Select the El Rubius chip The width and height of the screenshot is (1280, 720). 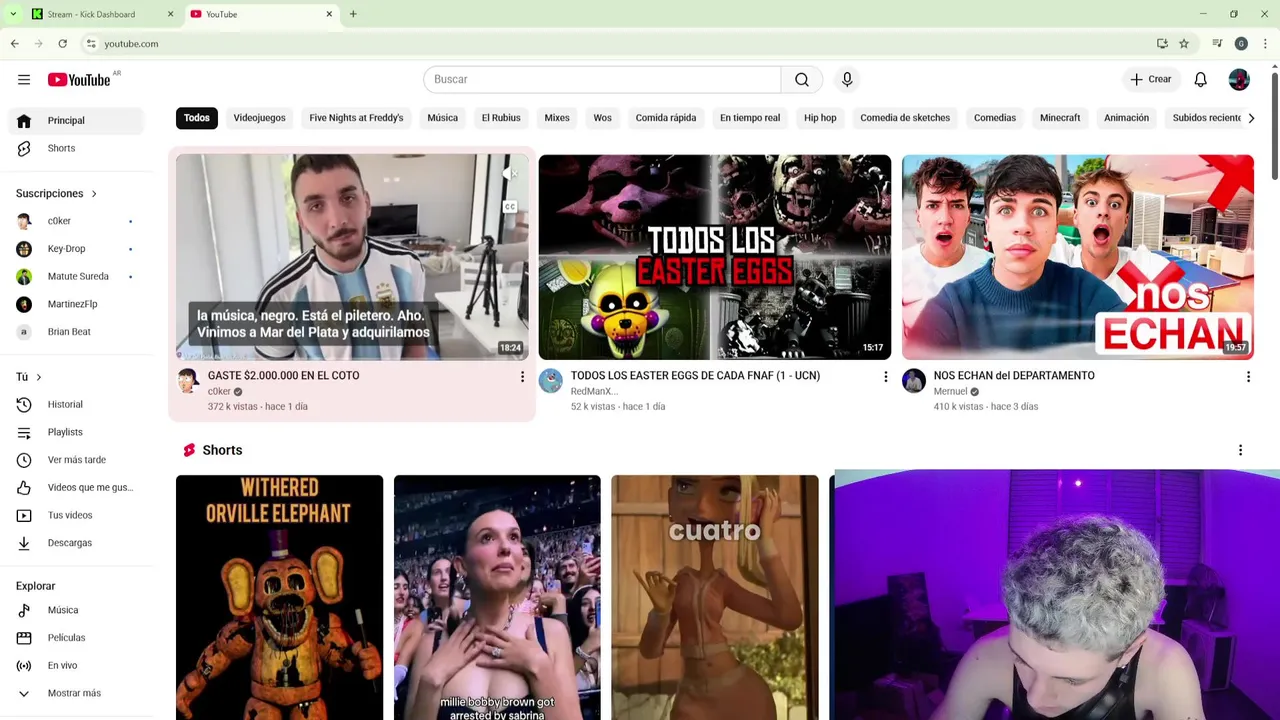(x=501, y=118)
